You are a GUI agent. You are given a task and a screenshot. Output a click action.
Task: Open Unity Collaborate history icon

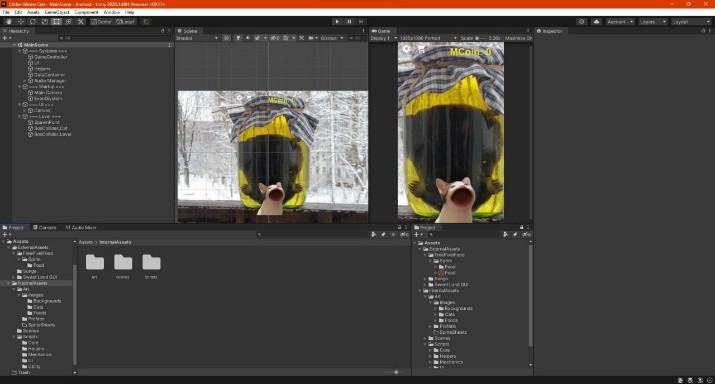[x=581, y=21]
